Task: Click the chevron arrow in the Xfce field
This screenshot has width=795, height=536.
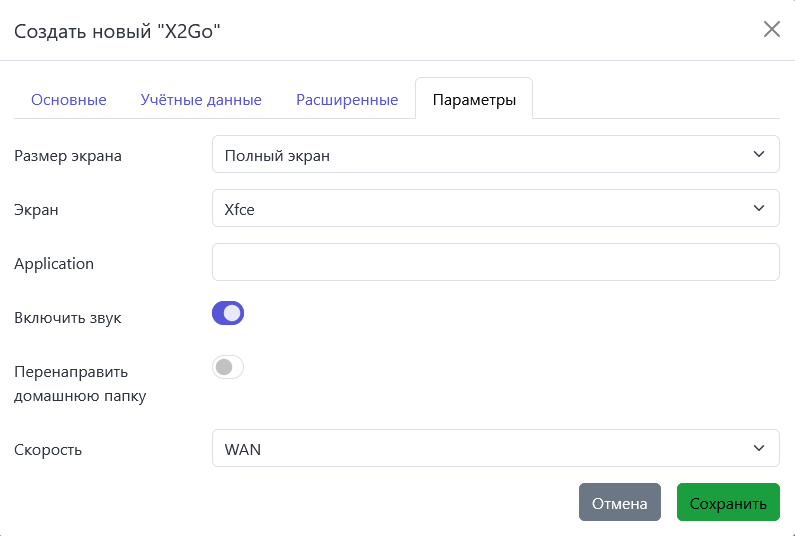Action: tap(758, 209)
